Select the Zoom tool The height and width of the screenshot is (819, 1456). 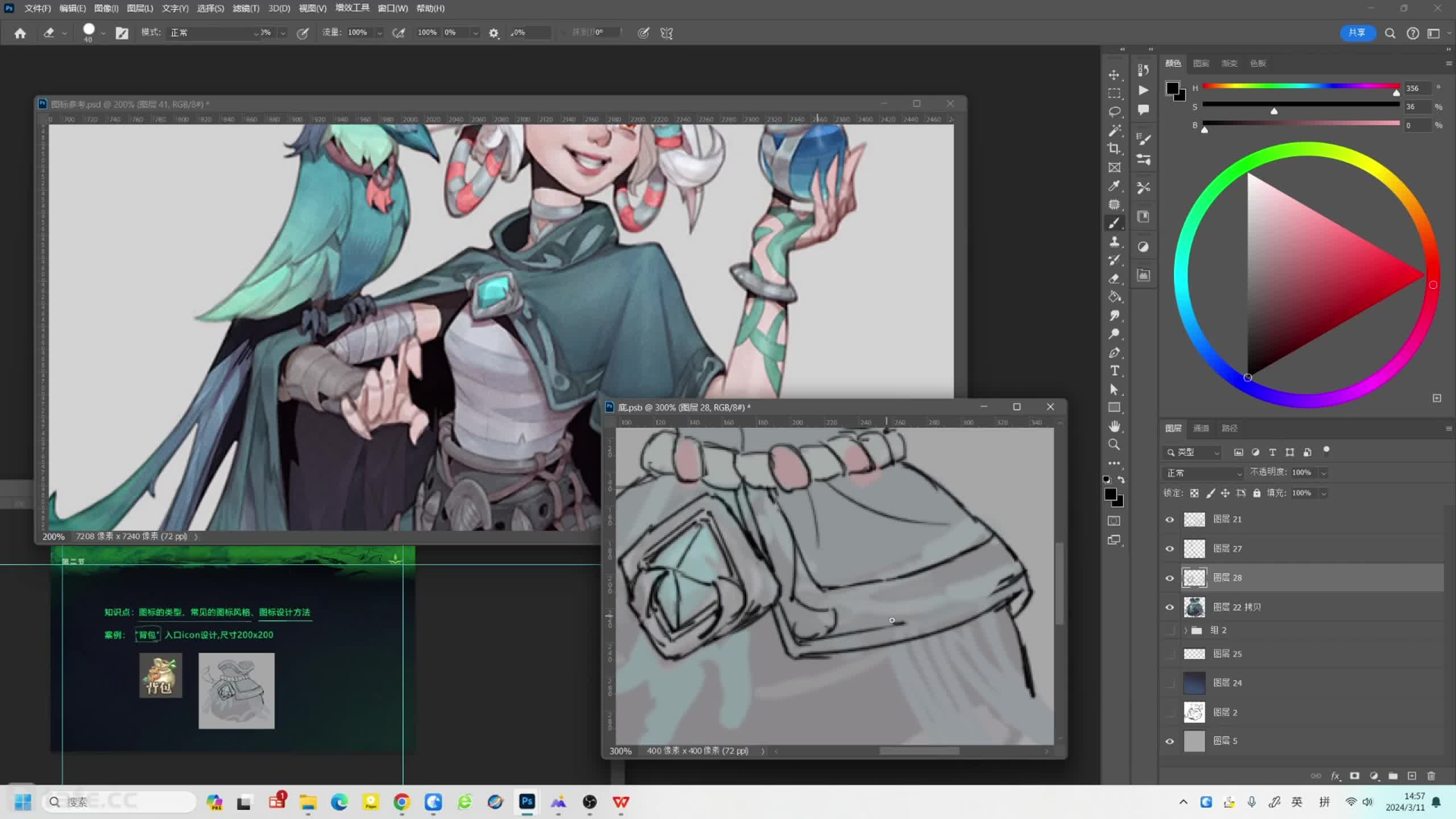[1114, 445]
